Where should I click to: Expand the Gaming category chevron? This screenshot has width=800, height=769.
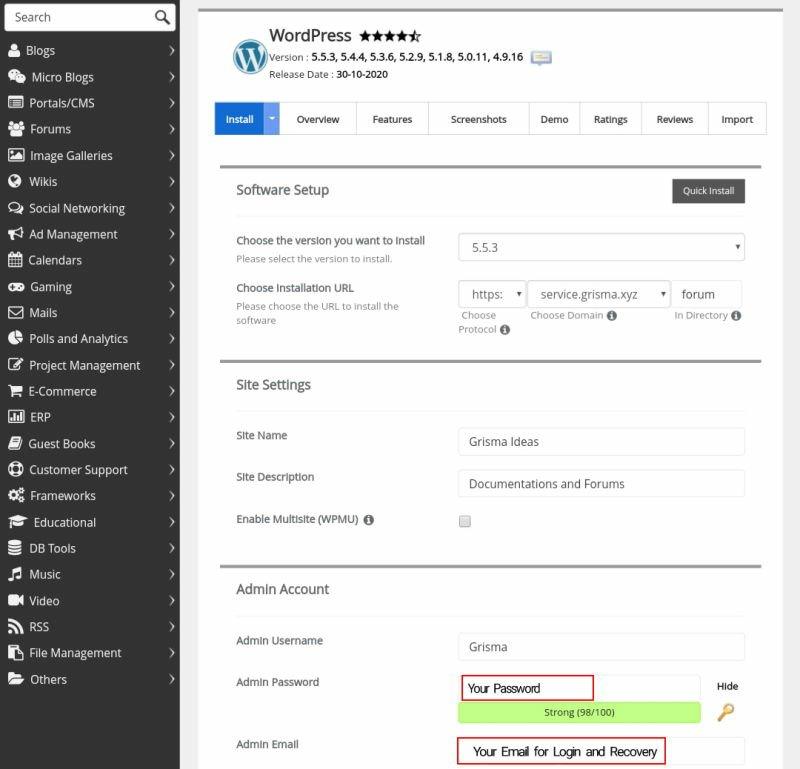coord(172,286)
